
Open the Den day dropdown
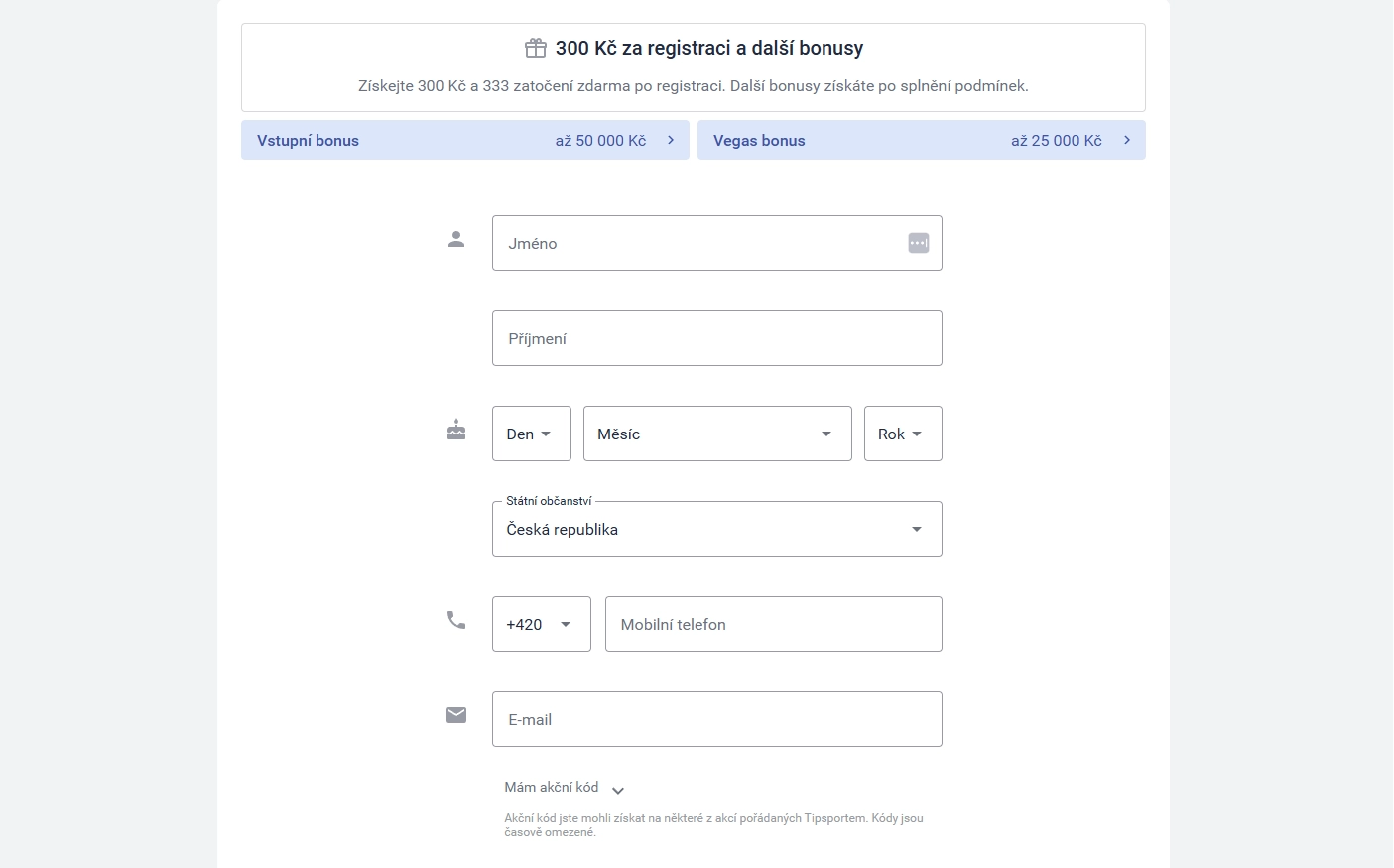click(x=532, y=434)
